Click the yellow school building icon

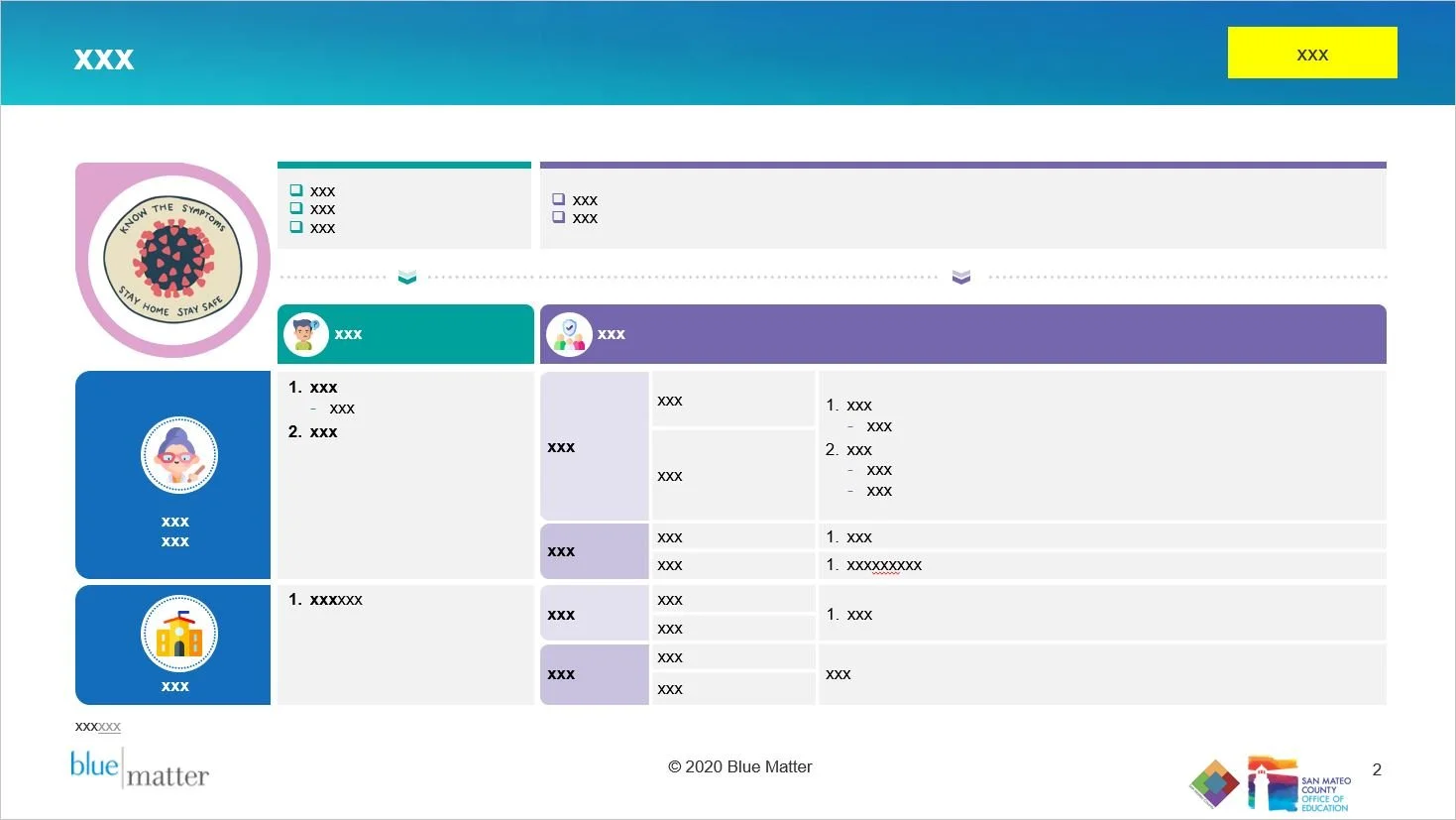tap(179, 634)
